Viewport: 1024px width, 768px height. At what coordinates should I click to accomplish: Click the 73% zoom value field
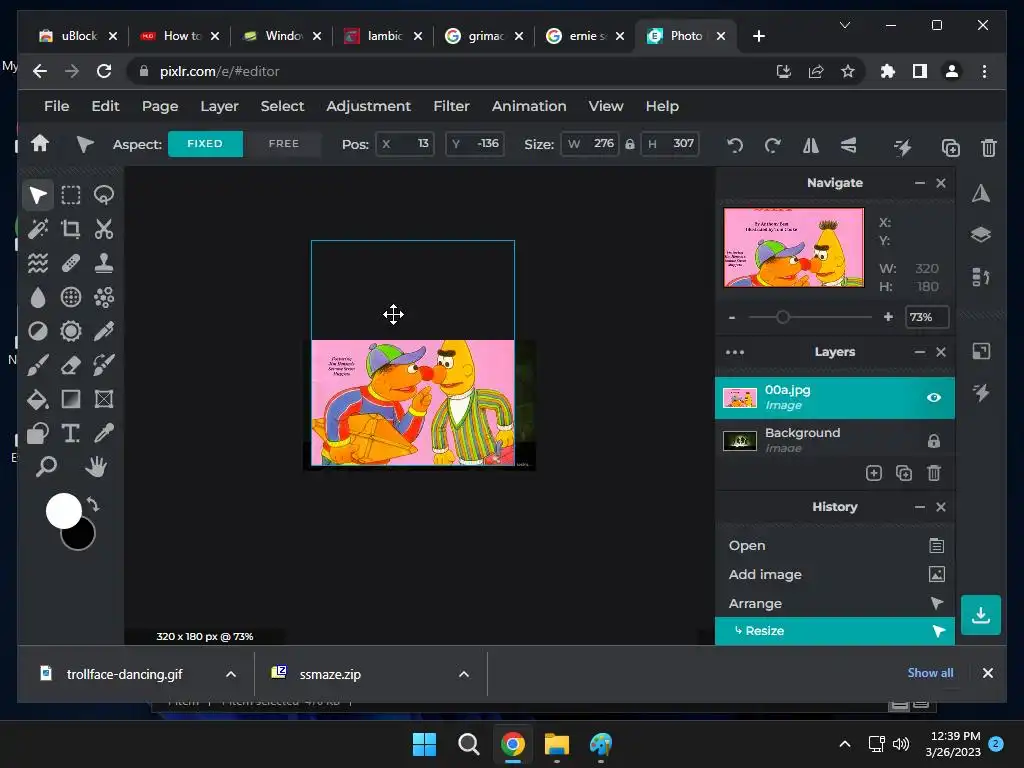point(927,317)
